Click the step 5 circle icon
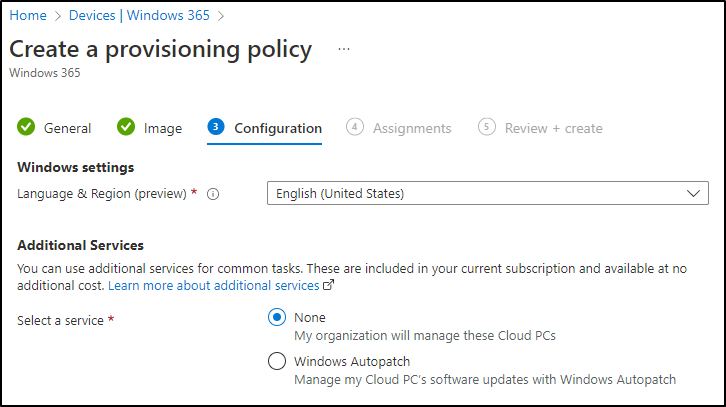This screenshot has width=726, height=407. [x=487, y=127]
